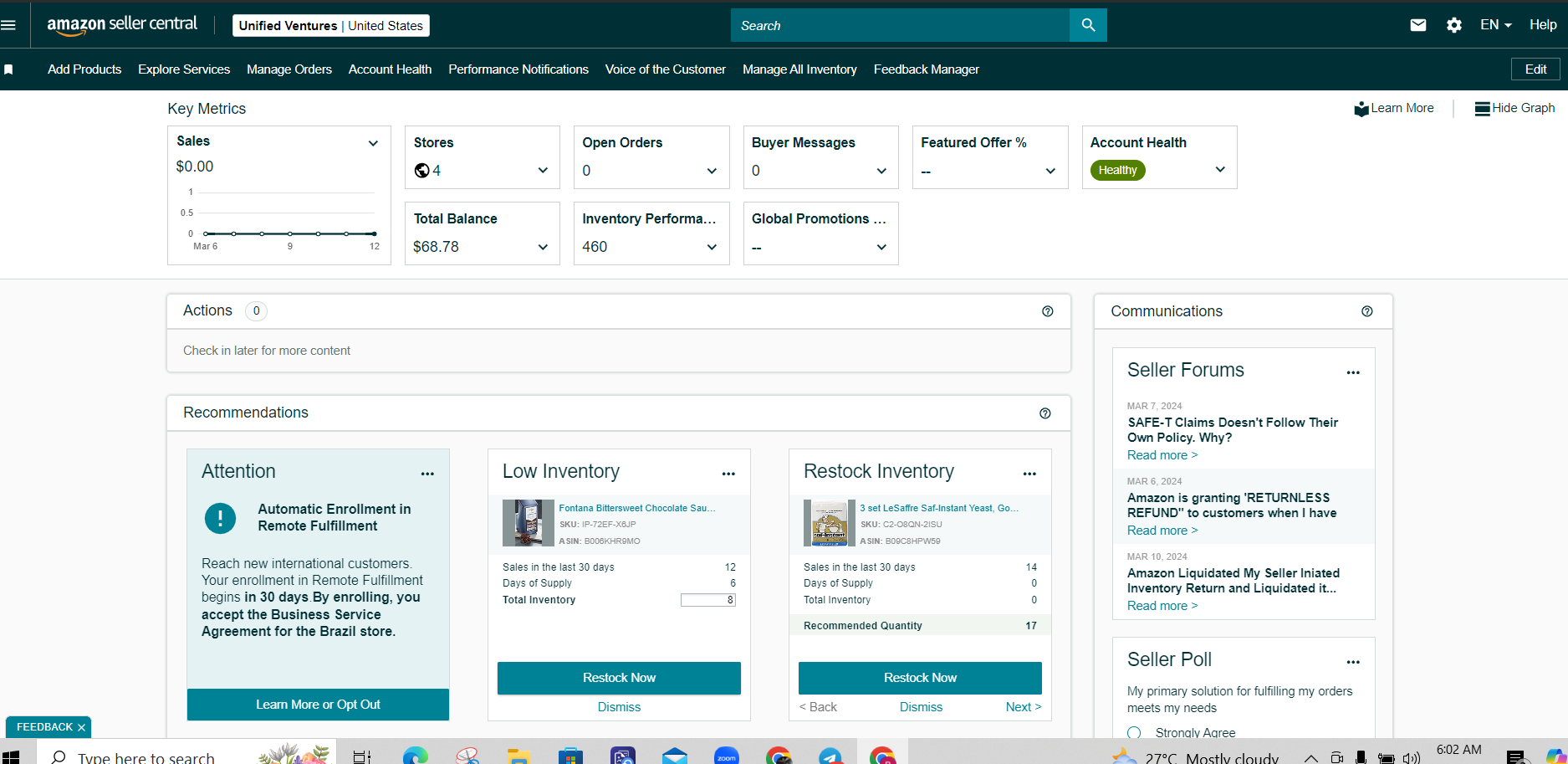Expand the Global Promotions metric card

881,247
